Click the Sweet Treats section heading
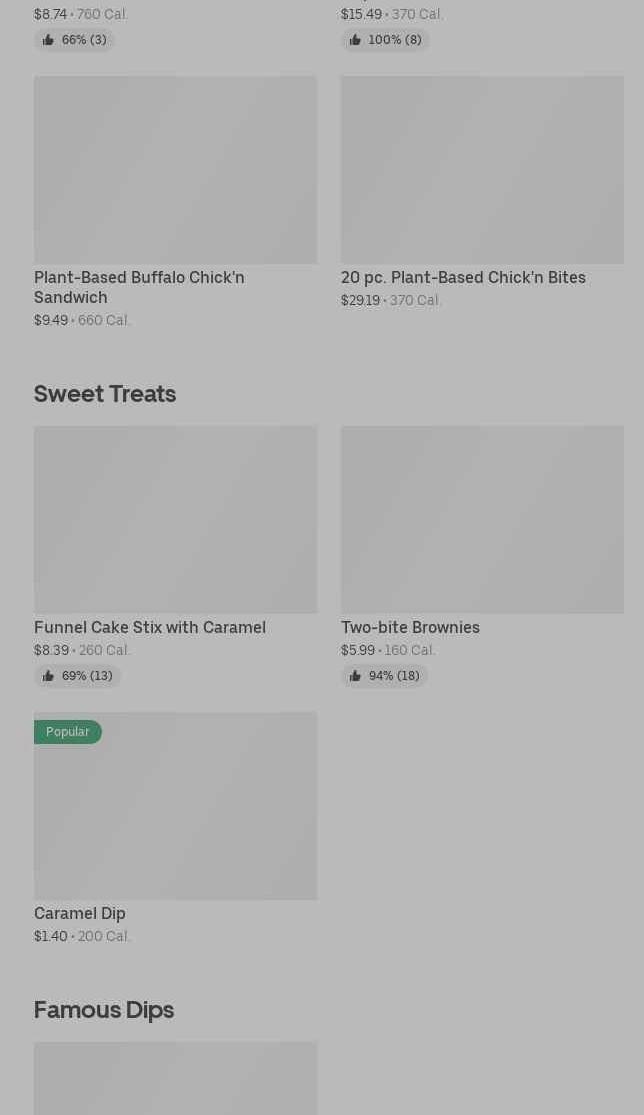This screenshot has height=1115, width=644. coord(105,393)
